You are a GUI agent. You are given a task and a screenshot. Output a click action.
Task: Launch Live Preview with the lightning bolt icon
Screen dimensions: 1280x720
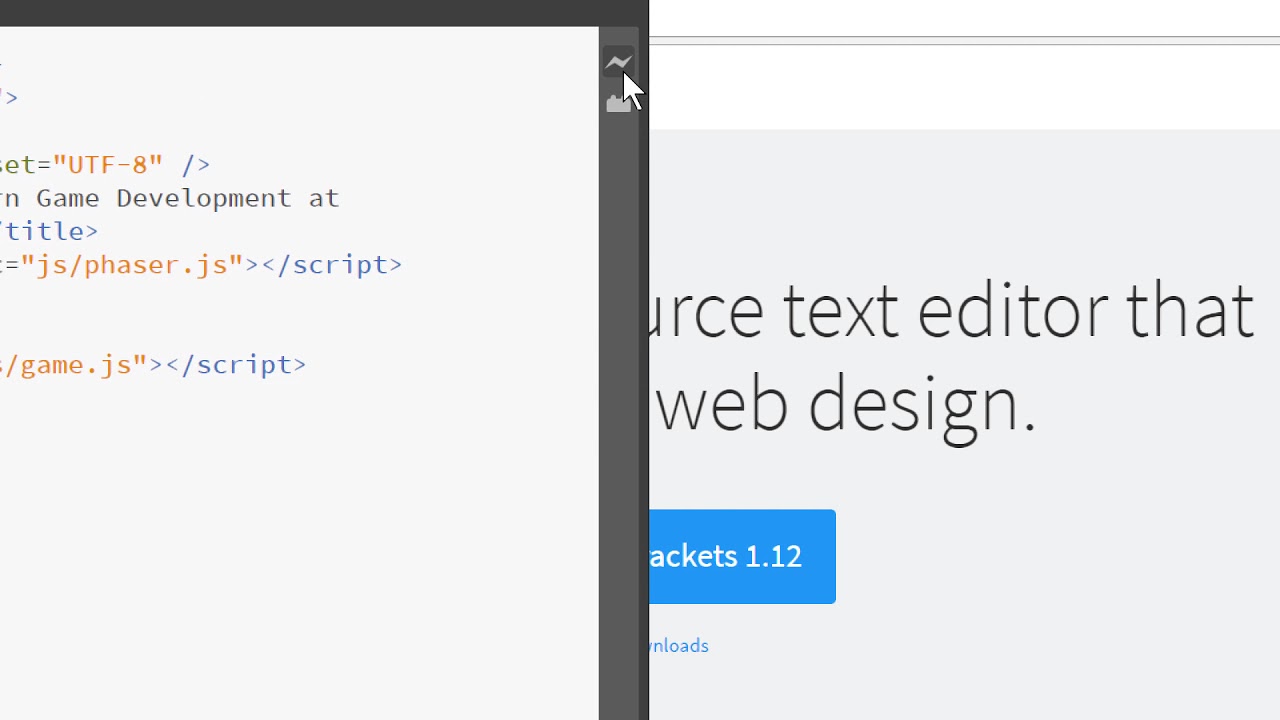click(x=618, y=63)
